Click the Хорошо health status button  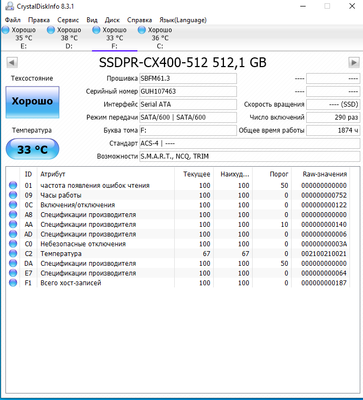point(32,102)
